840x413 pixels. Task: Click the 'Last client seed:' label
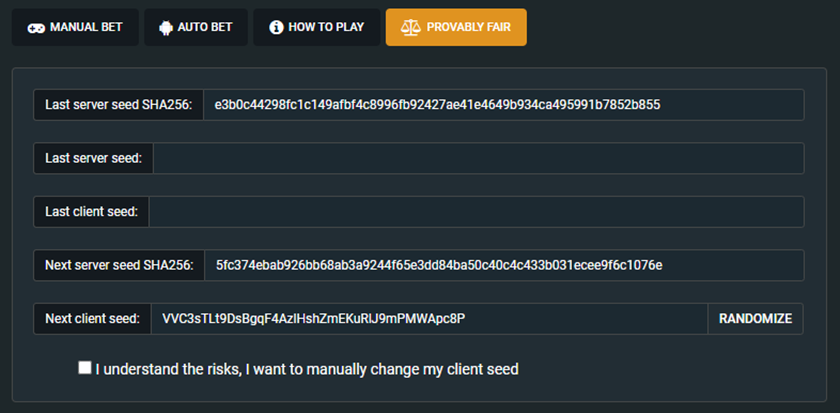(91, 212)
